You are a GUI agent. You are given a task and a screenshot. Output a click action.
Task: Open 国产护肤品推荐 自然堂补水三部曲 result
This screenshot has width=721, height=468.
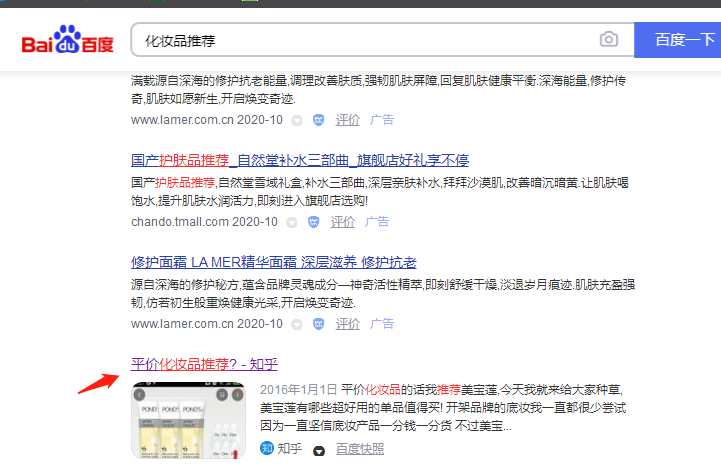[300, 160]
